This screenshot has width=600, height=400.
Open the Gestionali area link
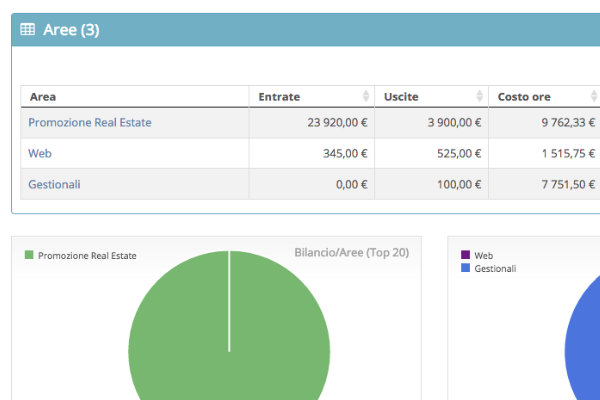click(54, 185)
